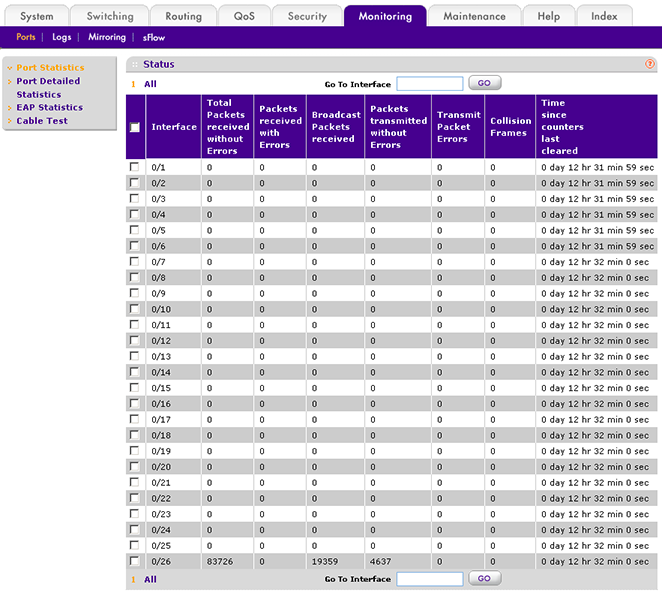Click the value 19359 in row 0/26
The image size is (662, 593).
[x=325, y=561]
